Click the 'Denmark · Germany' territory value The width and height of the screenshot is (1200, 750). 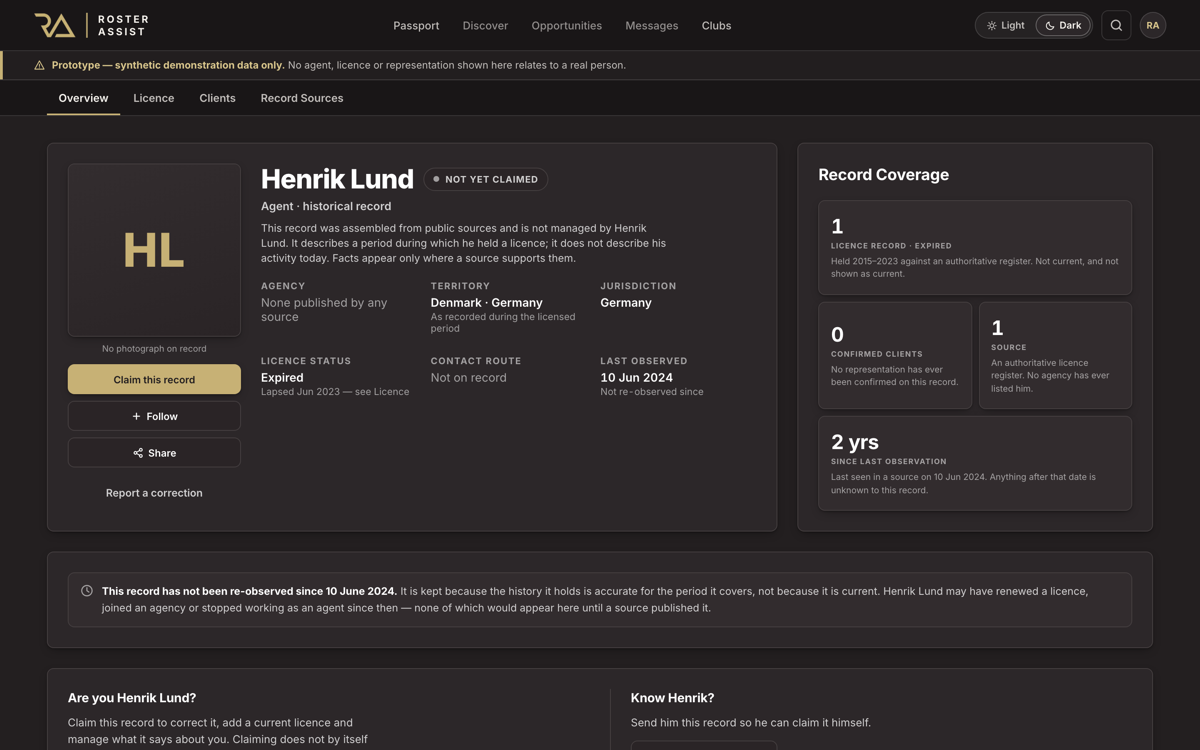point(487,303)
